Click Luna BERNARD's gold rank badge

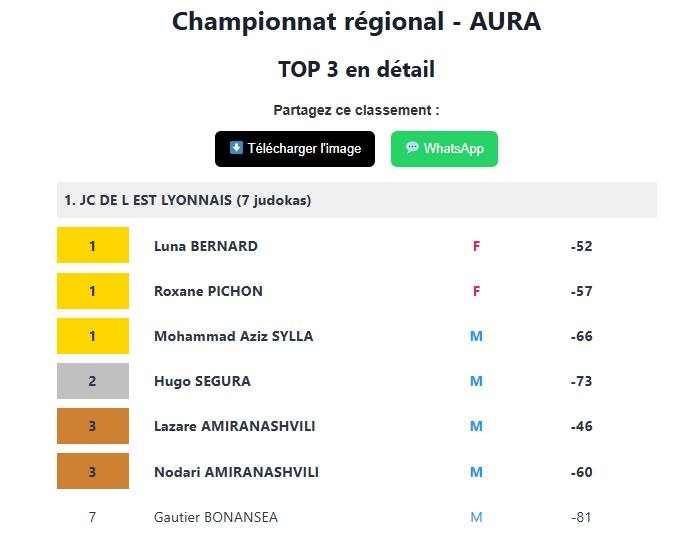93,246
